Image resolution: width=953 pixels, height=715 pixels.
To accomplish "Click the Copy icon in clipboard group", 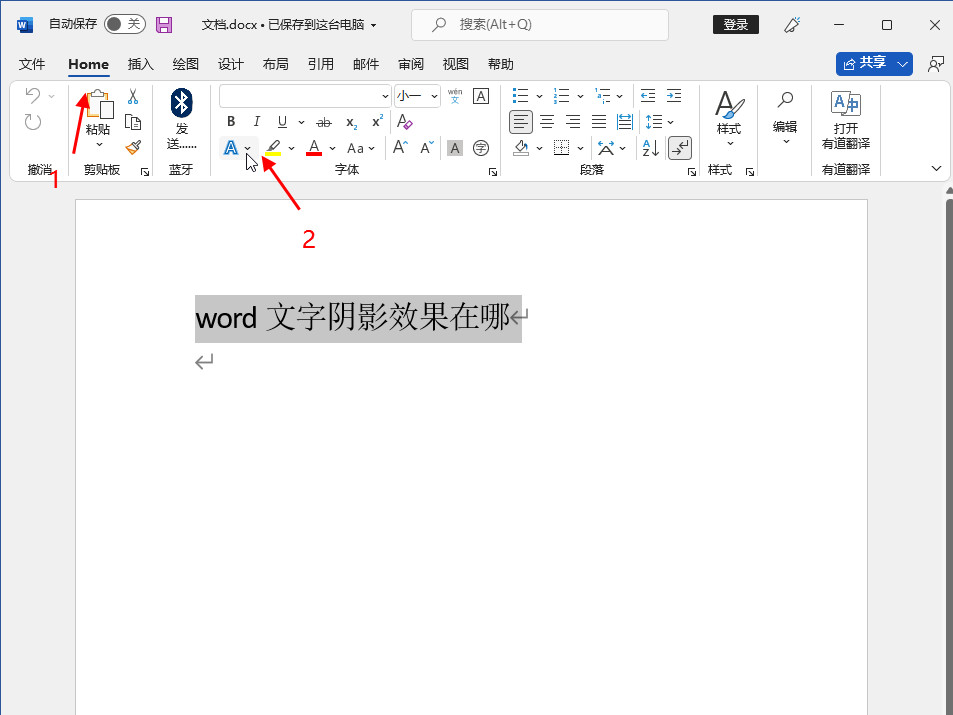I will [133, 122].
